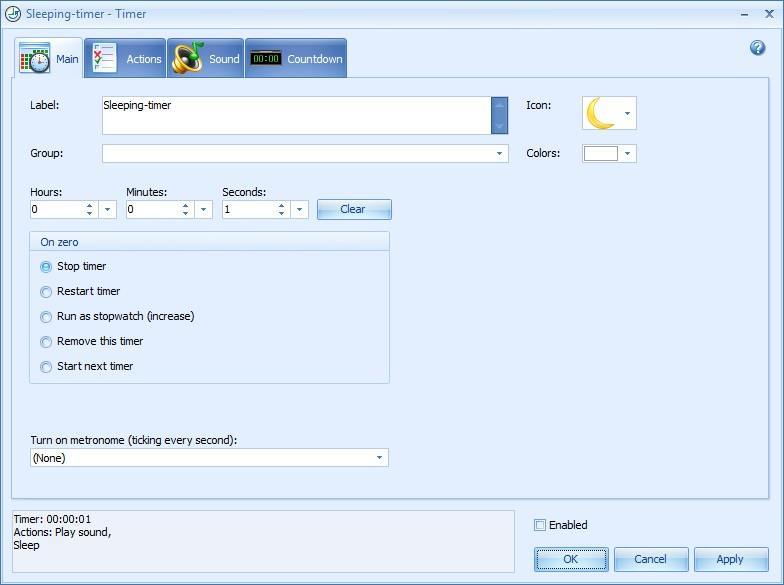Open the Seconds dropdown arrow

[x=299, y=210]
